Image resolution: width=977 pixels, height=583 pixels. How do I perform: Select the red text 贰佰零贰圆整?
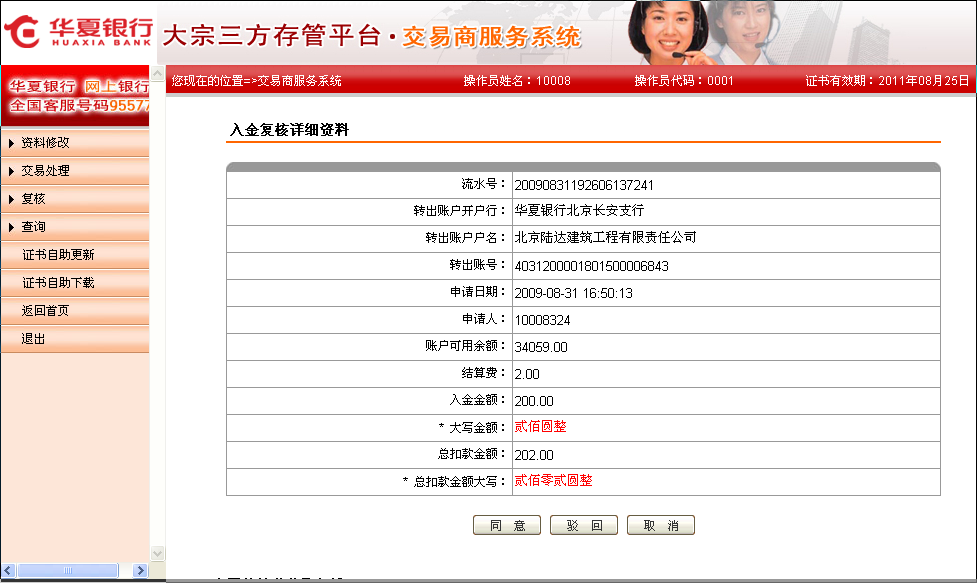553,481
